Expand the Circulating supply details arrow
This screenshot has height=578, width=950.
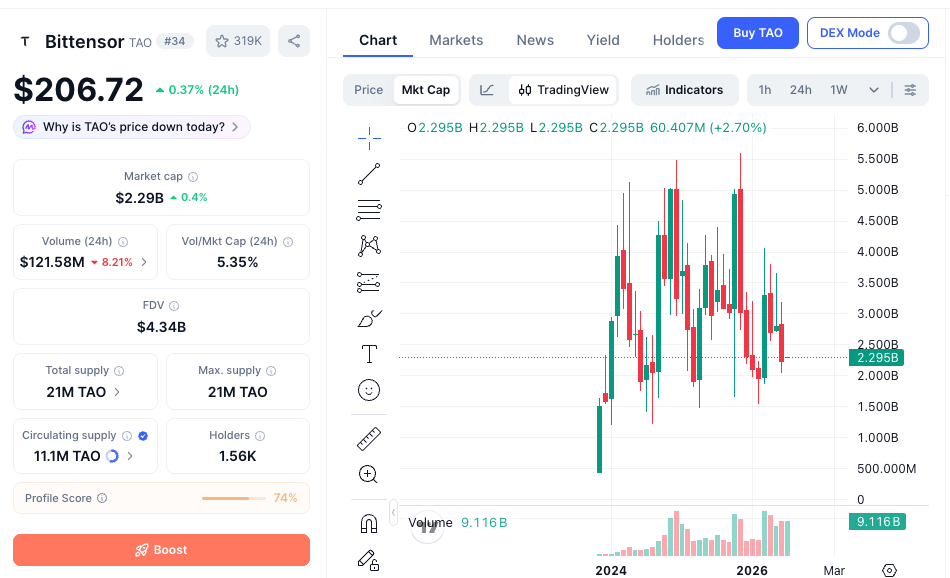tap(130, 456)
